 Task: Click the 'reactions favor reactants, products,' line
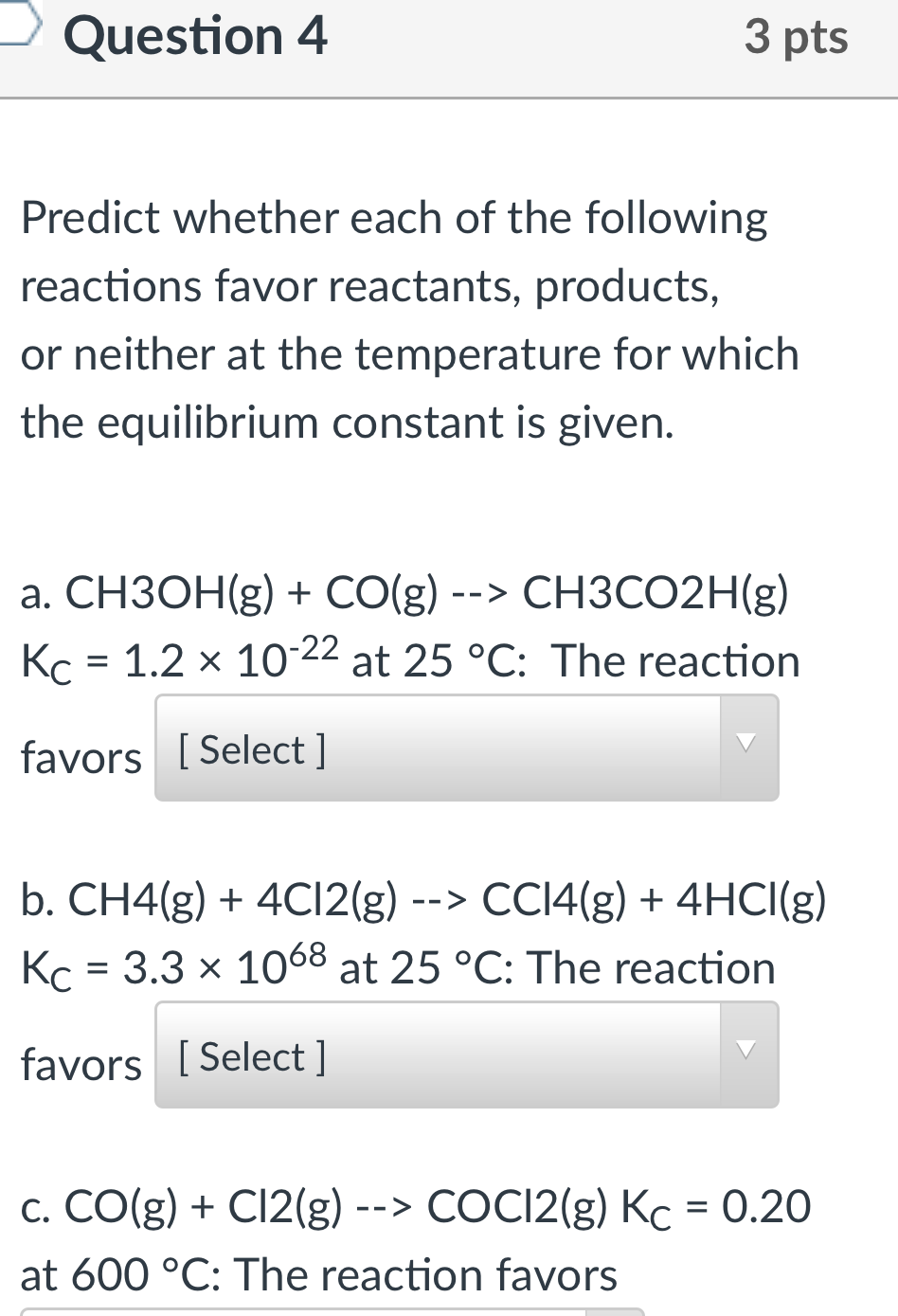(369, 286)
